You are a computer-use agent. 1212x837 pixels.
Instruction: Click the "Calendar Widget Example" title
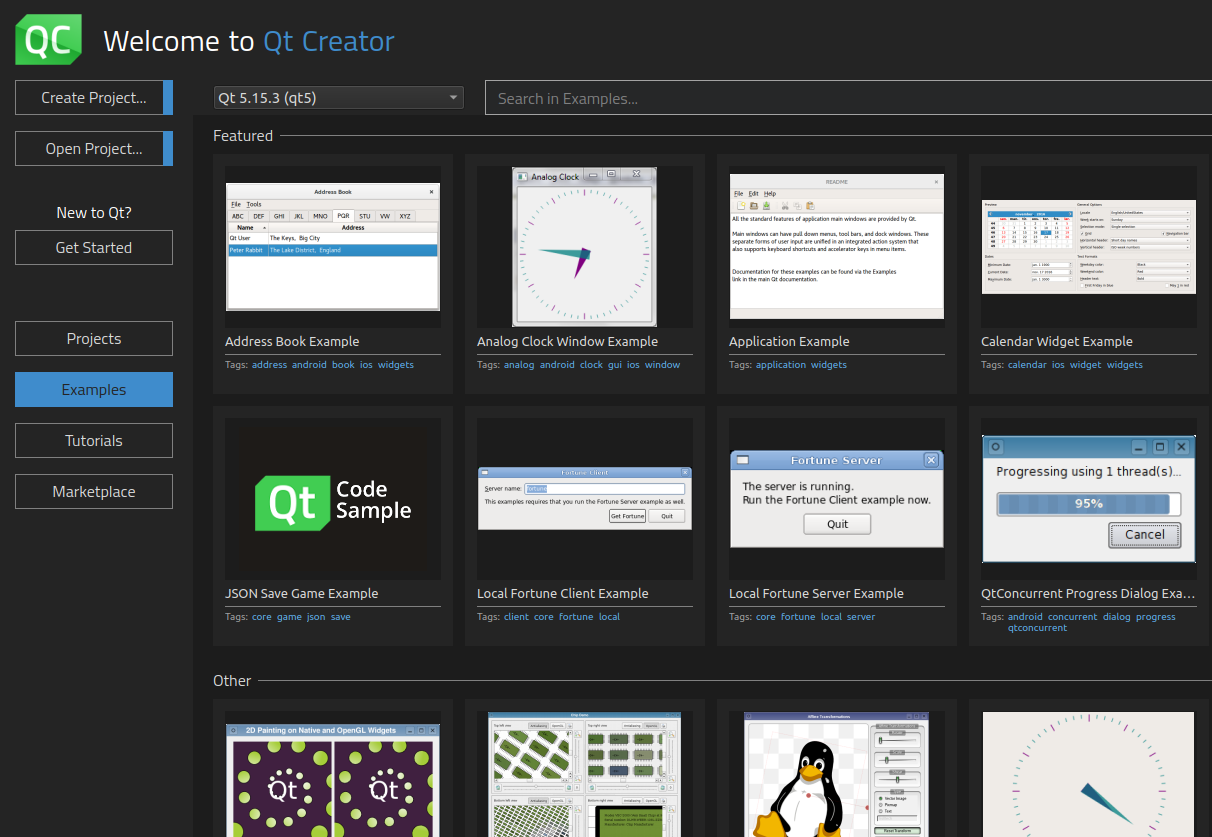pyautogui.click(x=1057, y=342)
